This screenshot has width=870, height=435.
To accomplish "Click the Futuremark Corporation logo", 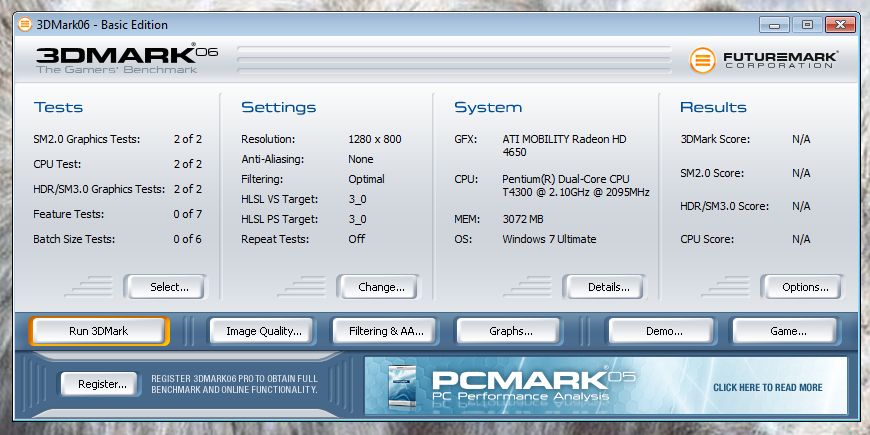I will pos(763,60).
